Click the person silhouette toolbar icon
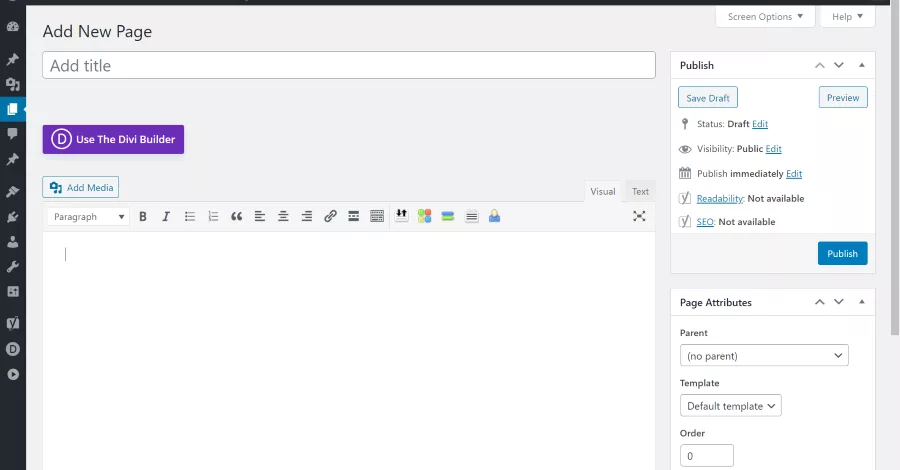The height and width of the screenshot is (470, 900). point(494,216)
